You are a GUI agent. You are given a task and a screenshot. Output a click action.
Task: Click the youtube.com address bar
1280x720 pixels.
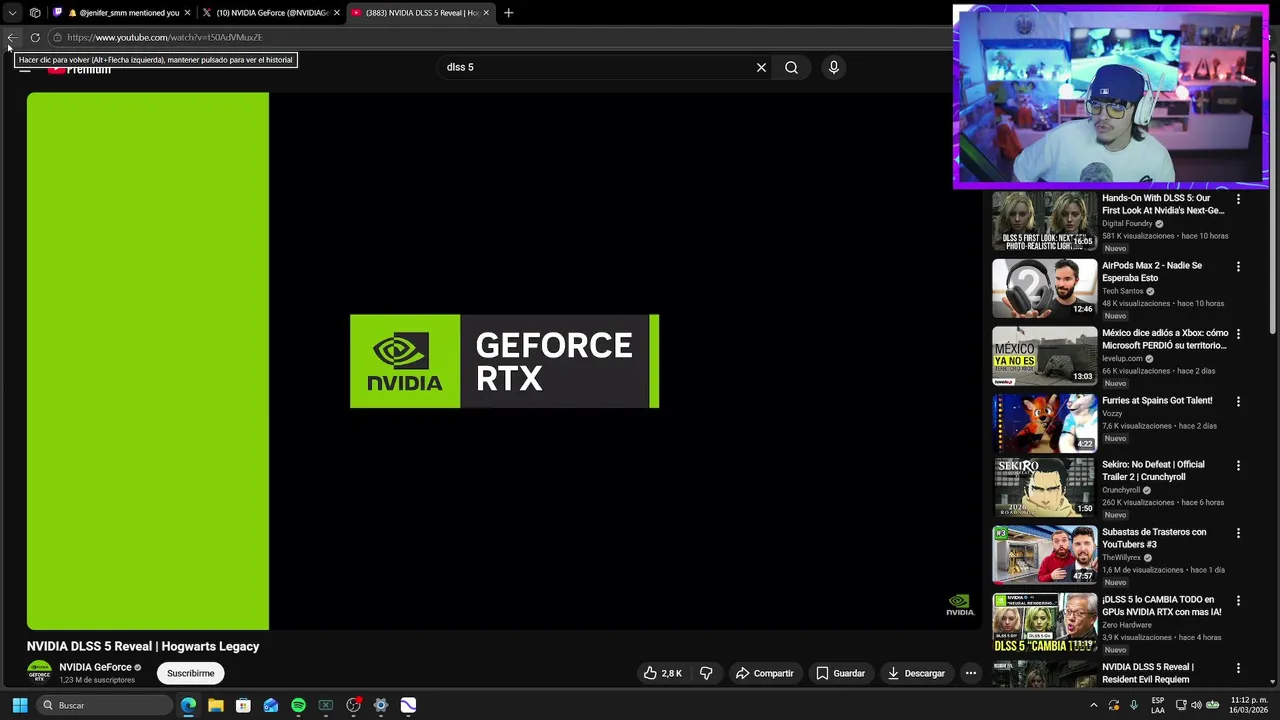(x=500, y=37)
